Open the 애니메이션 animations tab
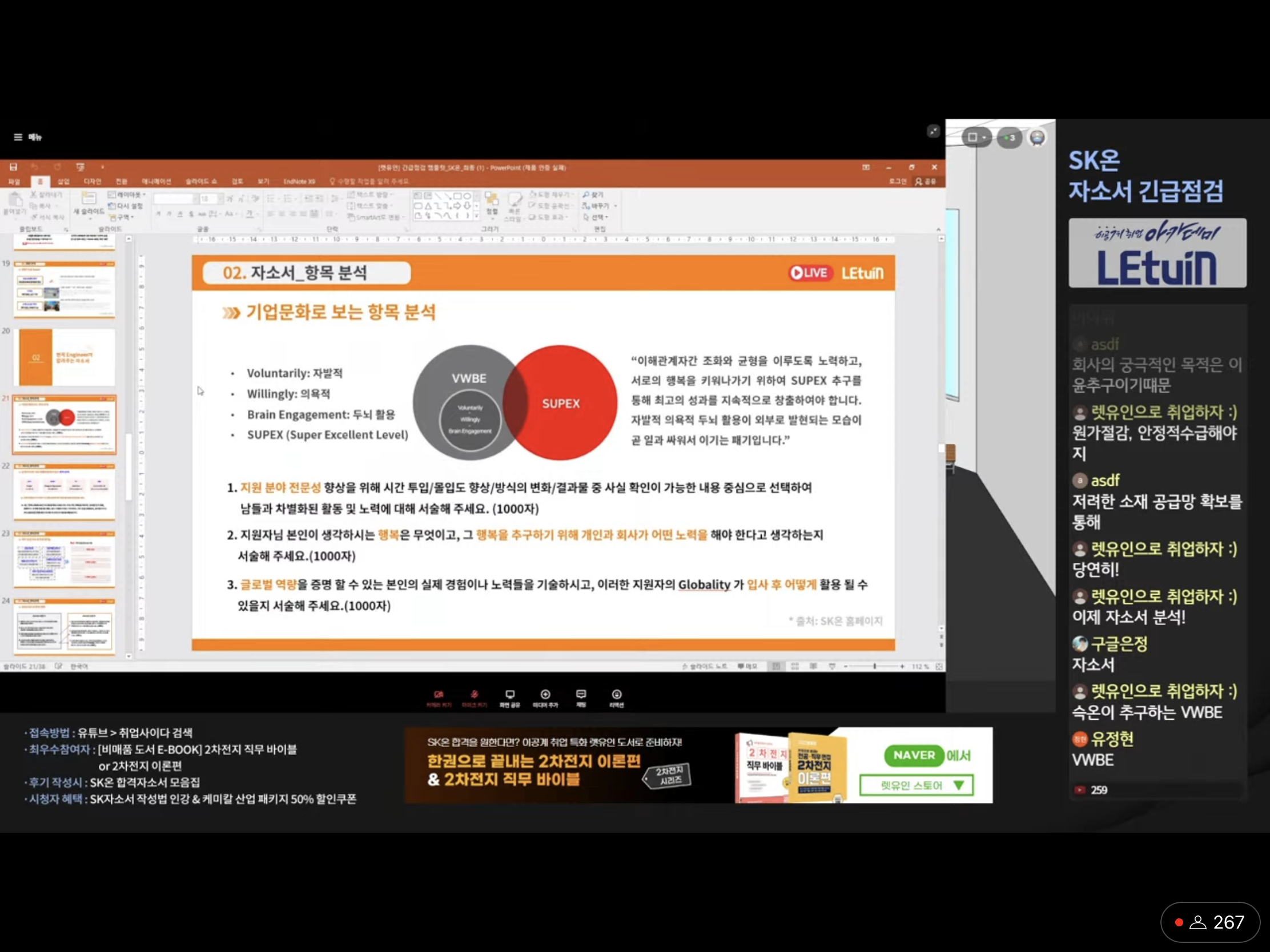The image size is (1270, 952). (x=156, y=181)
